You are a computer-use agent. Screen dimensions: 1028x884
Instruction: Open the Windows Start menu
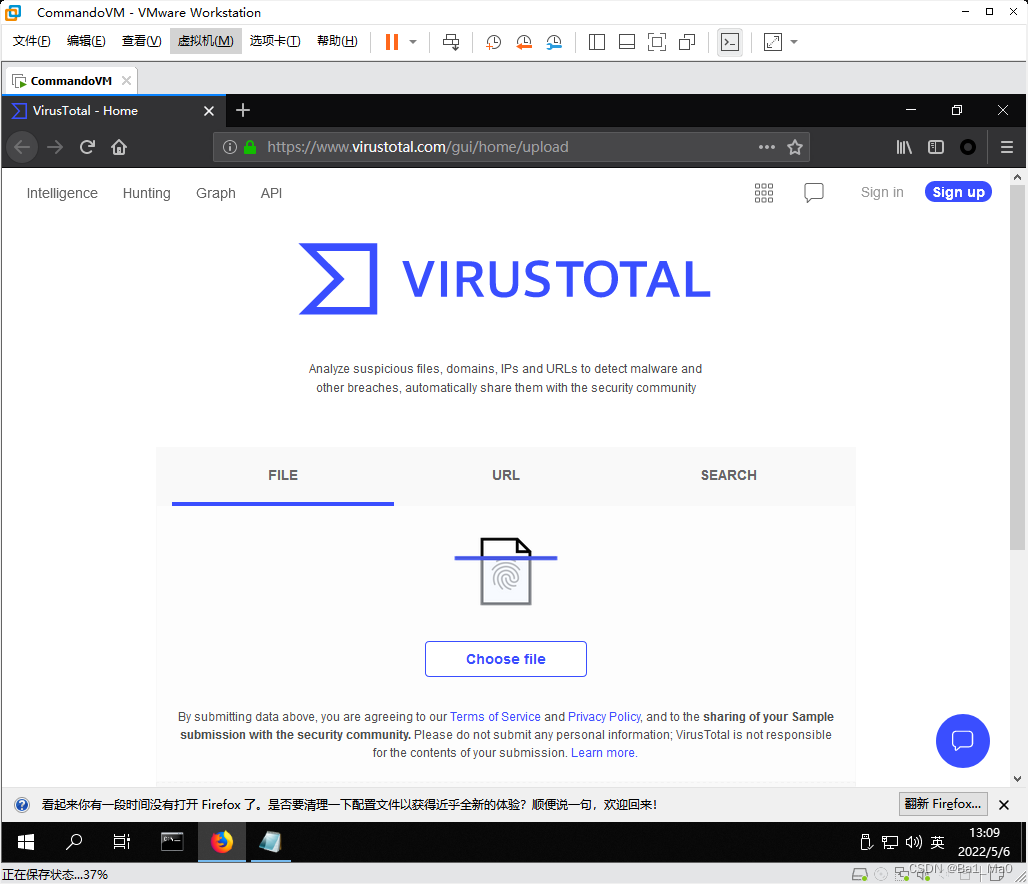pos(26,842)
